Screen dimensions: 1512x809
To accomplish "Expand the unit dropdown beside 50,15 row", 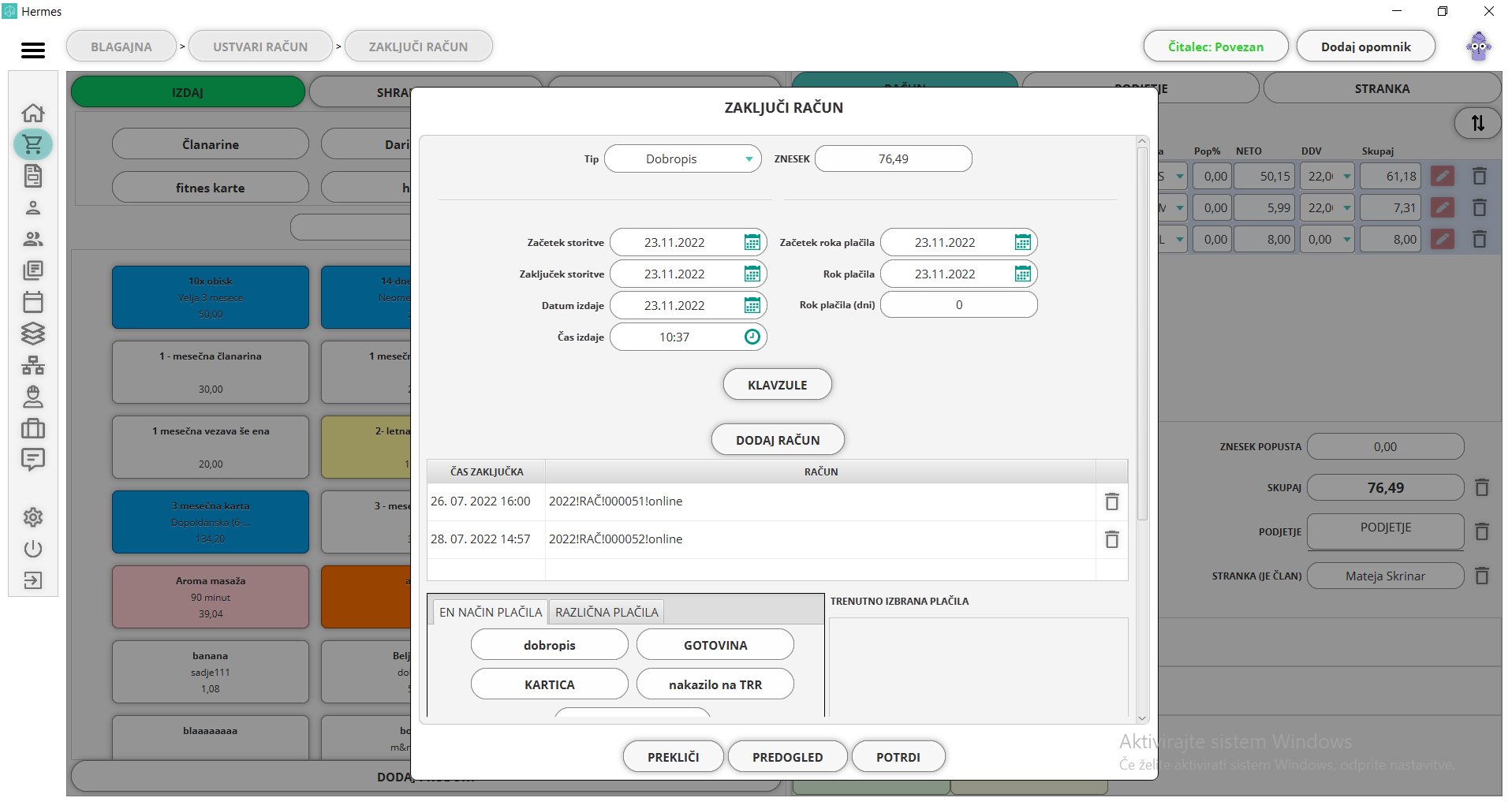I will 1180,177.
